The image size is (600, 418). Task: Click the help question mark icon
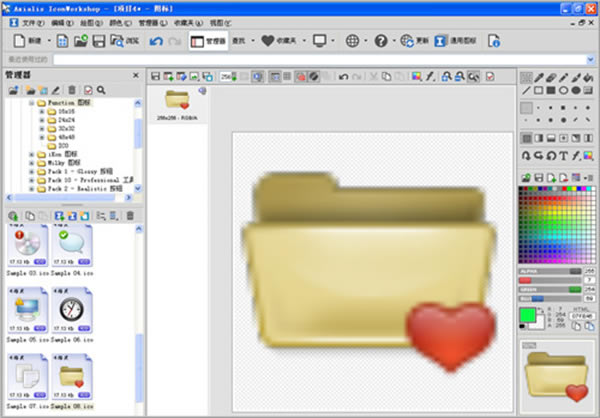381,41
